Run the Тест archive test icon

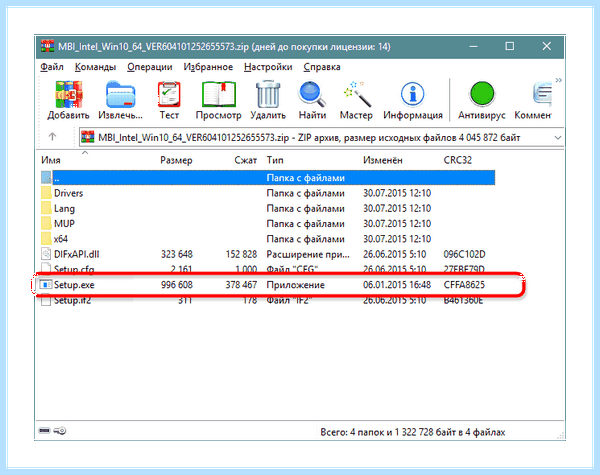169,94
